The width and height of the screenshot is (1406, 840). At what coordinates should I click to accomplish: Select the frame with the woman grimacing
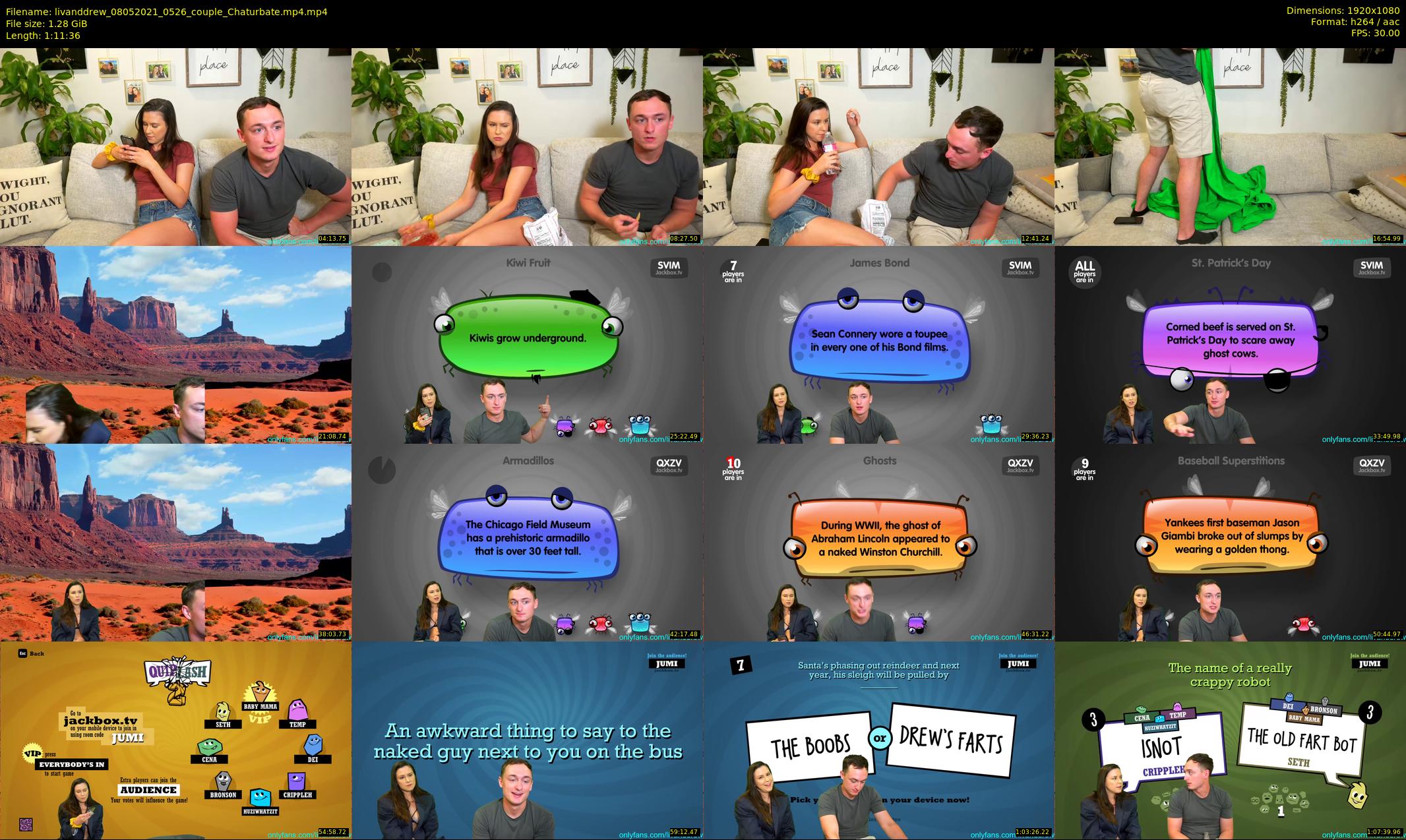coord(527,146)
